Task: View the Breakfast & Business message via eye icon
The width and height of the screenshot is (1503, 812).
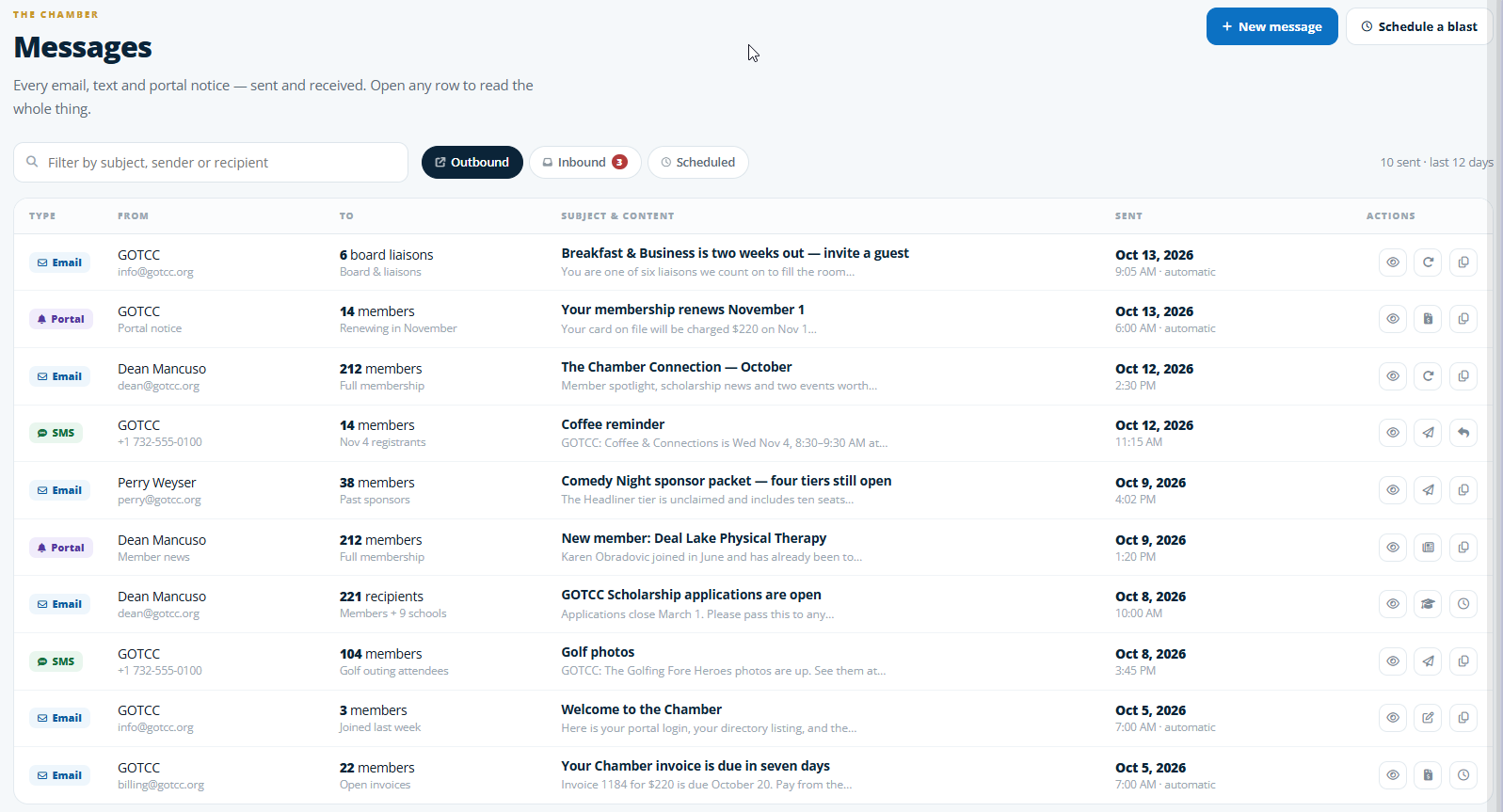Action: point(1393,263)
